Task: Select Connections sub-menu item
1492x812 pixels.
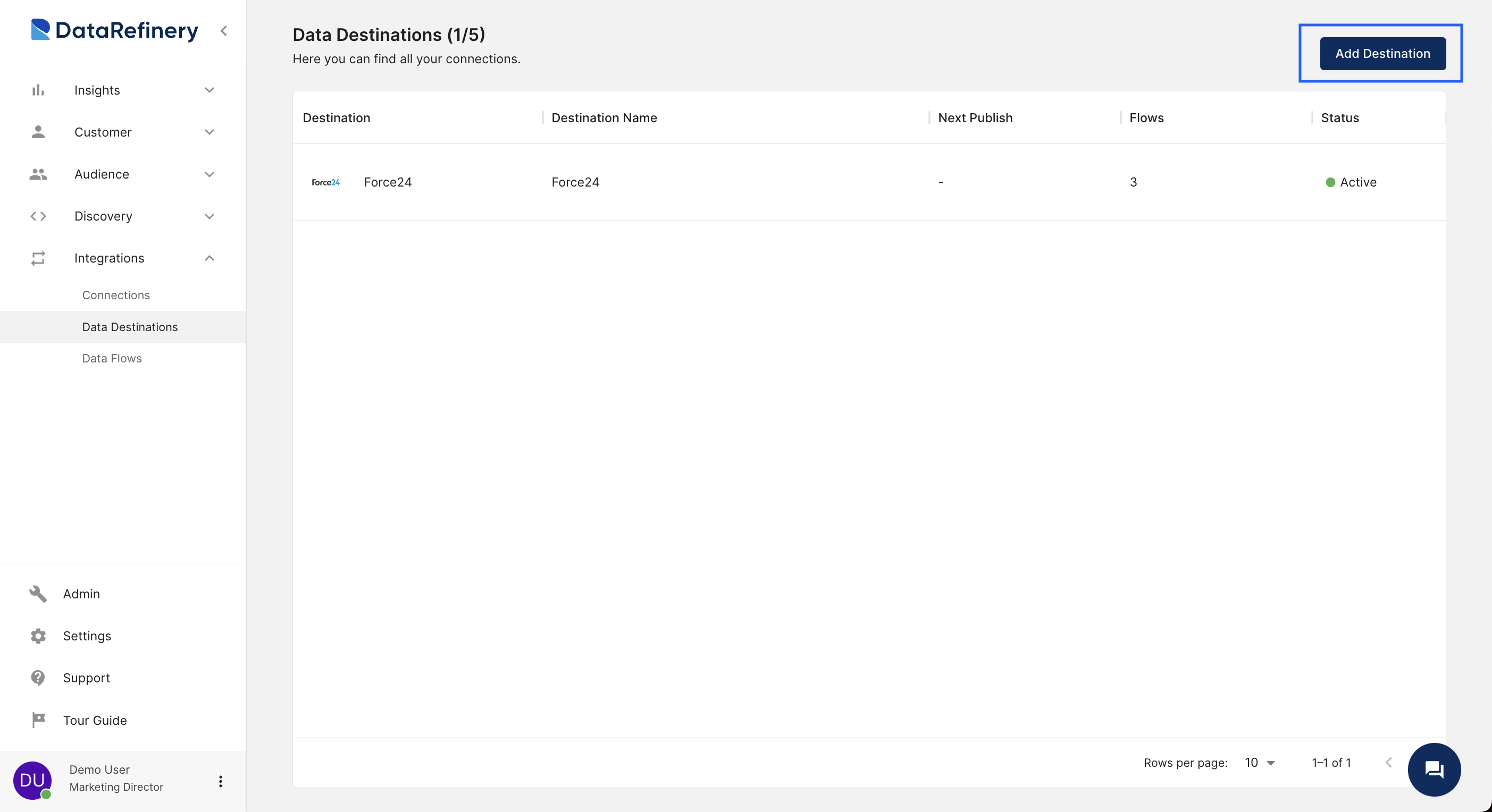Action: click(x=116, y=294)
